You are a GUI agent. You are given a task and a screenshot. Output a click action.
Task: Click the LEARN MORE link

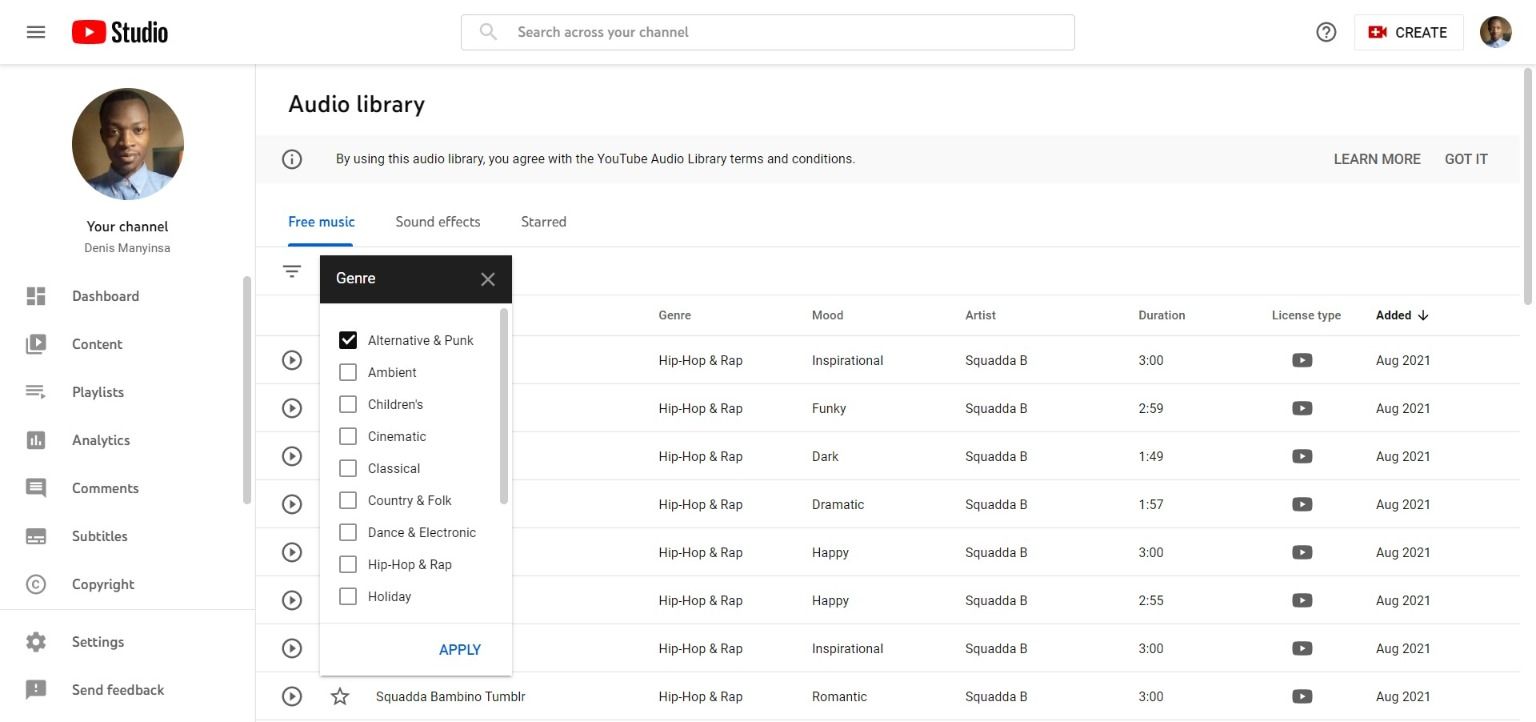click(x=1376, y=159)
